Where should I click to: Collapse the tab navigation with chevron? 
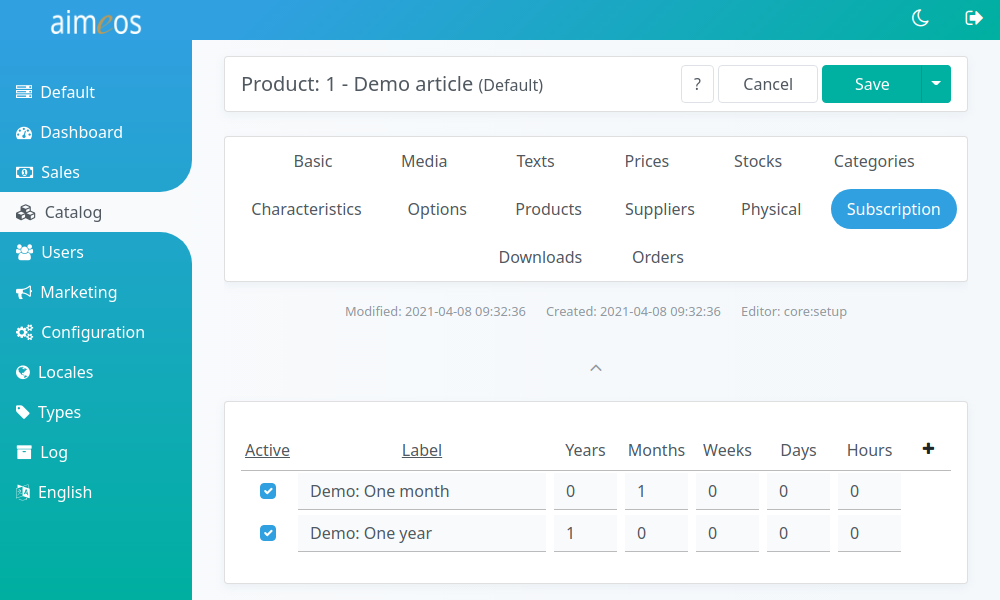(596, 368)
